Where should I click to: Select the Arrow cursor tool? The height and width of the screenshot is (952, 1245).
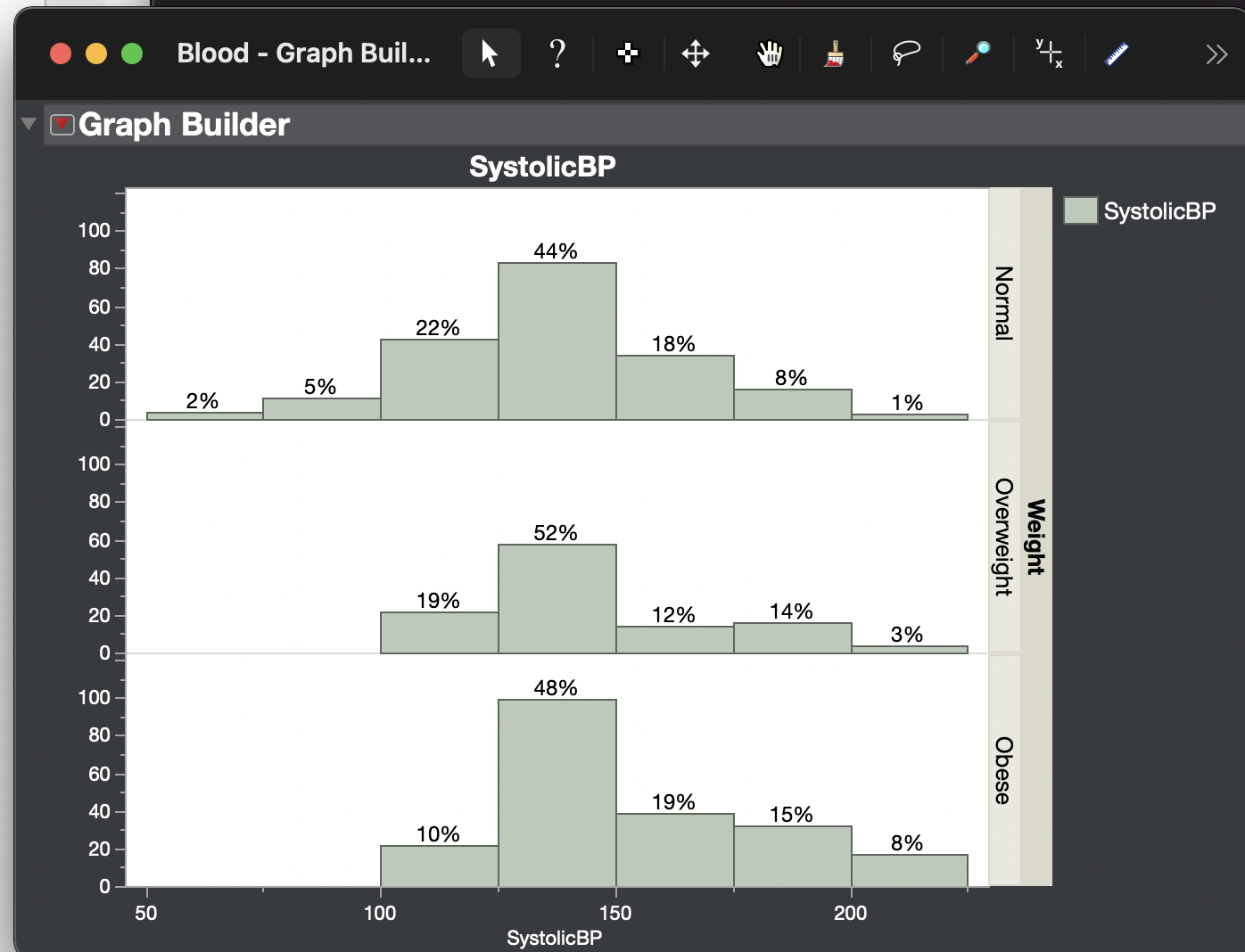coord(491,53)
